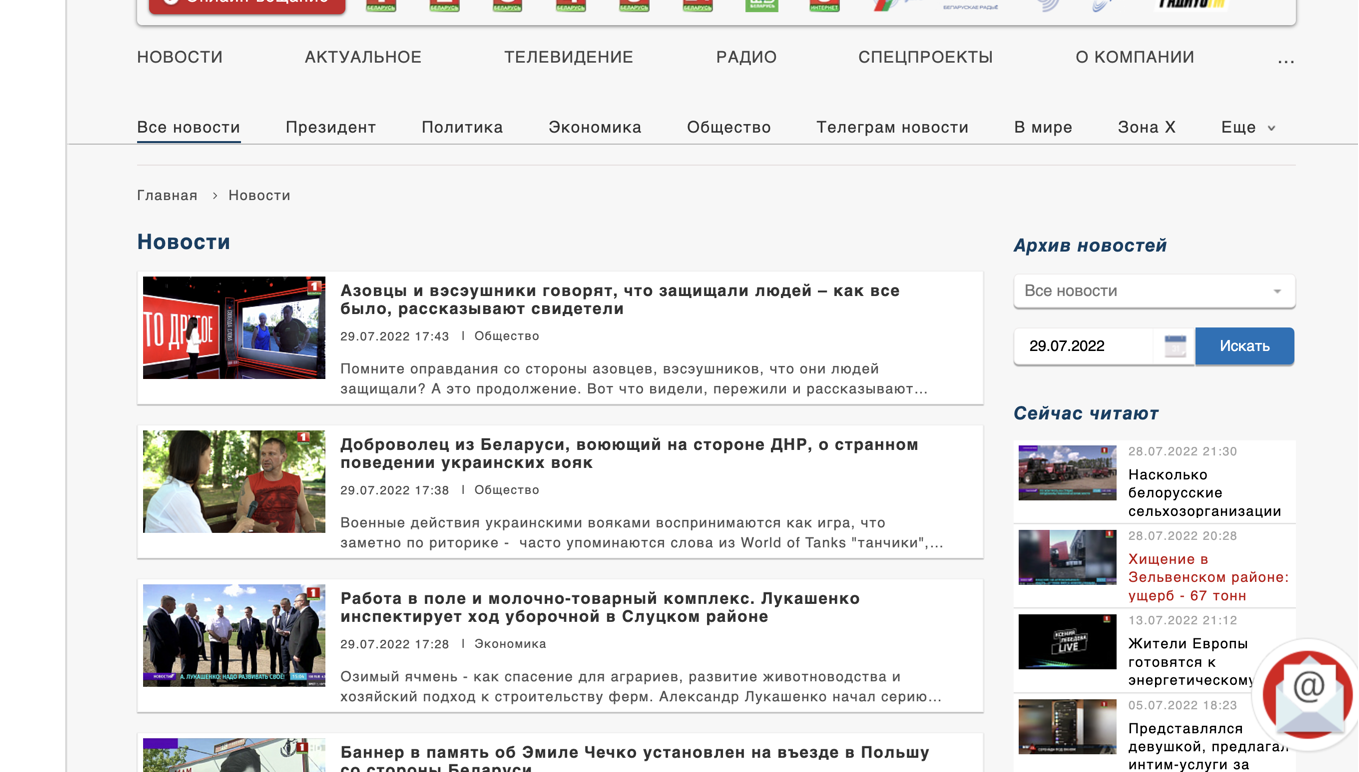
Task: Open thumbnail dated 28.07.2022 21:30
Action: point(1067,473)
